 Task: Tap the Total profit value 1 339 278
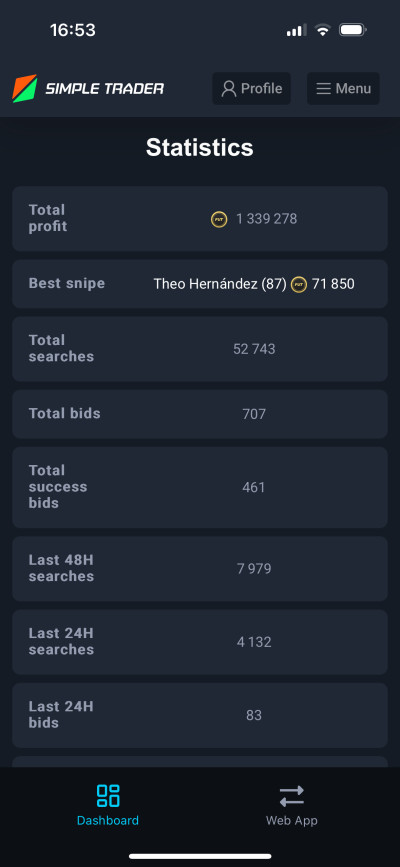tap(267, 219)
